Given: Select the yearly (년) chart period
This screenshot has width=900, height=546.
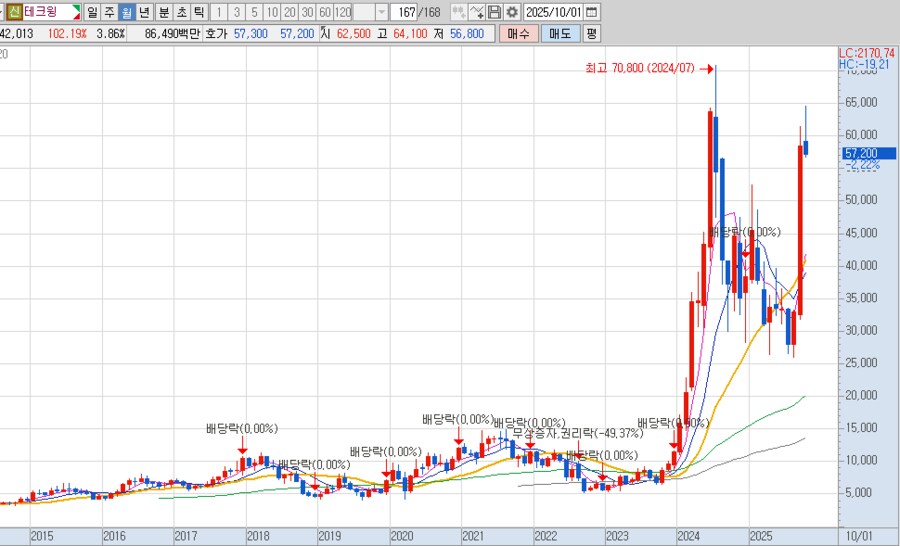Looking at the screenshot, I should click(x=144, y=12).
